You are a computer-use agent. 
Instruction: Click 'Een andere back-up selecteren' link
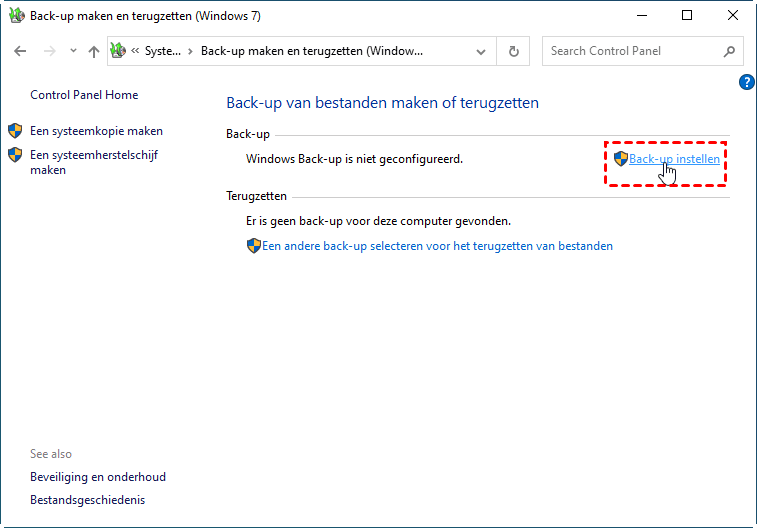point(437,246)
